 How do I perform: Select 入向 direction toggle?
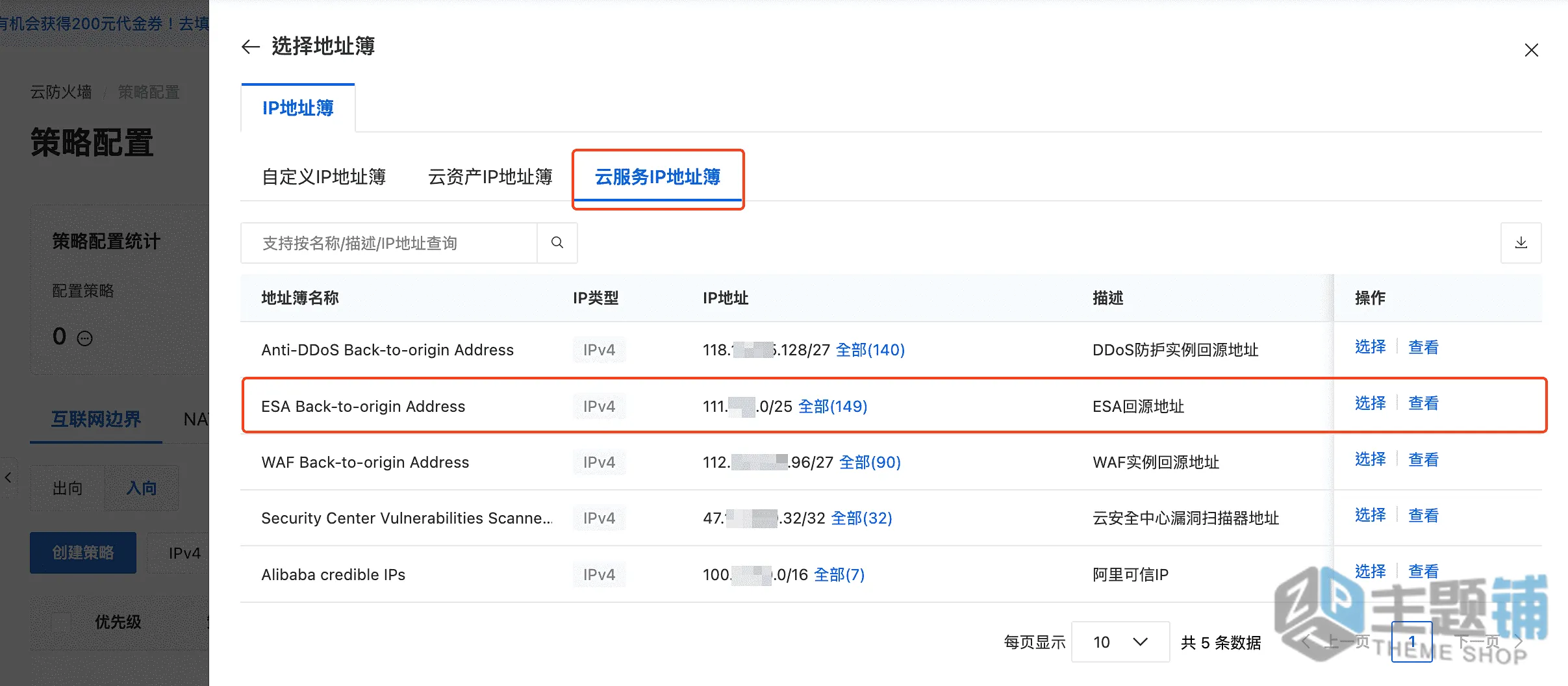click(142, 488)
